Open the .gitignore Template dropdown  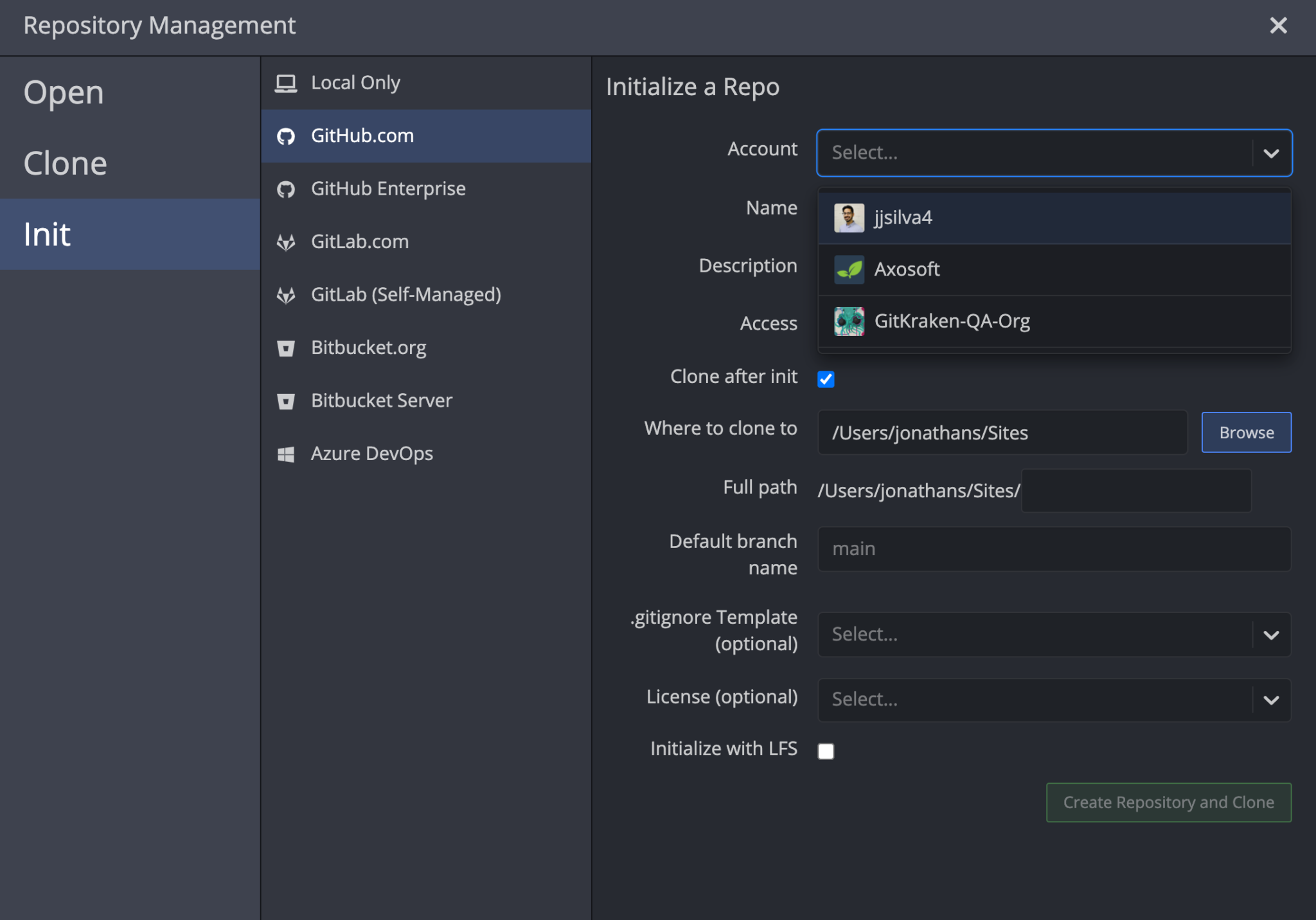point(1054,634)
